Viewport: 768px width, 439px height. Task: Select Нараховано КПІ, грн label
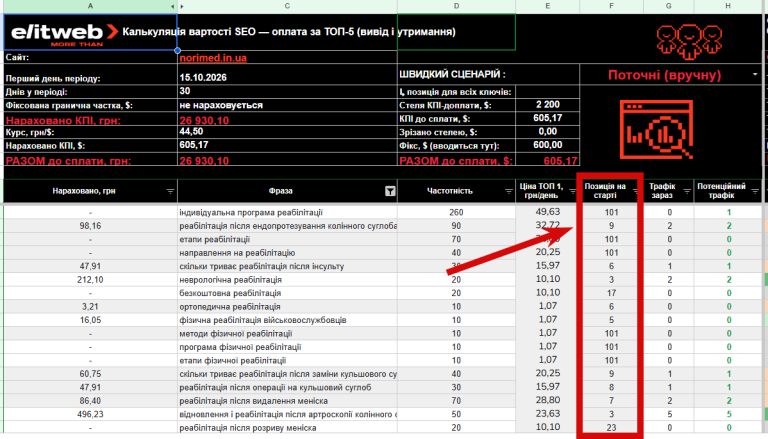pos(63,121)
